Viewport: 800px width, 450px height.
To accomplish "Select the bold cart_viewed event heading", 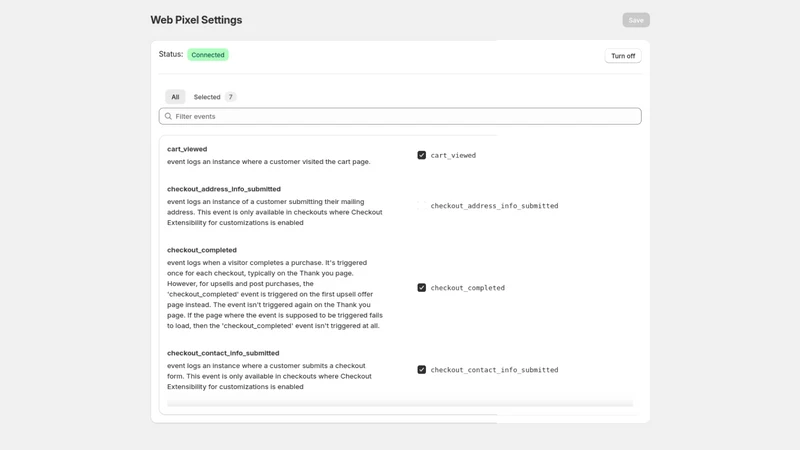I will coord(187,149).
